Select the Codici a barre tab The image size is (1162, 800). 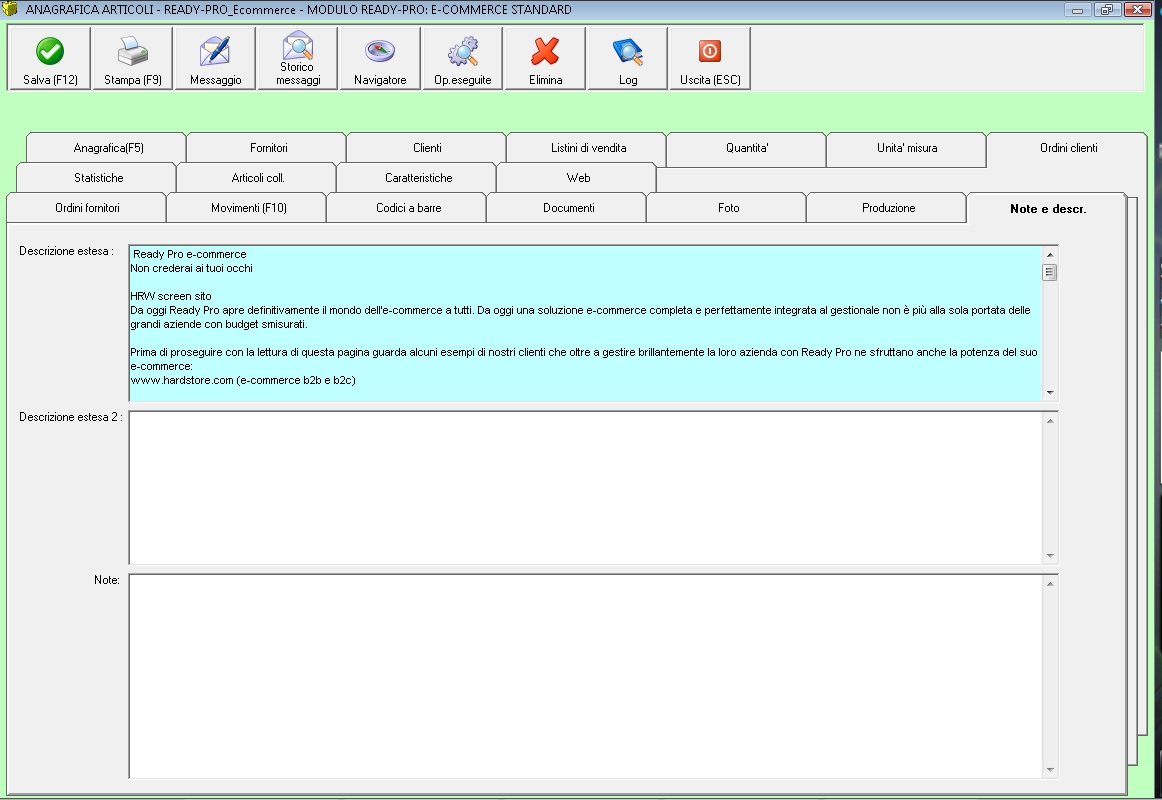[x=408, y=208]
